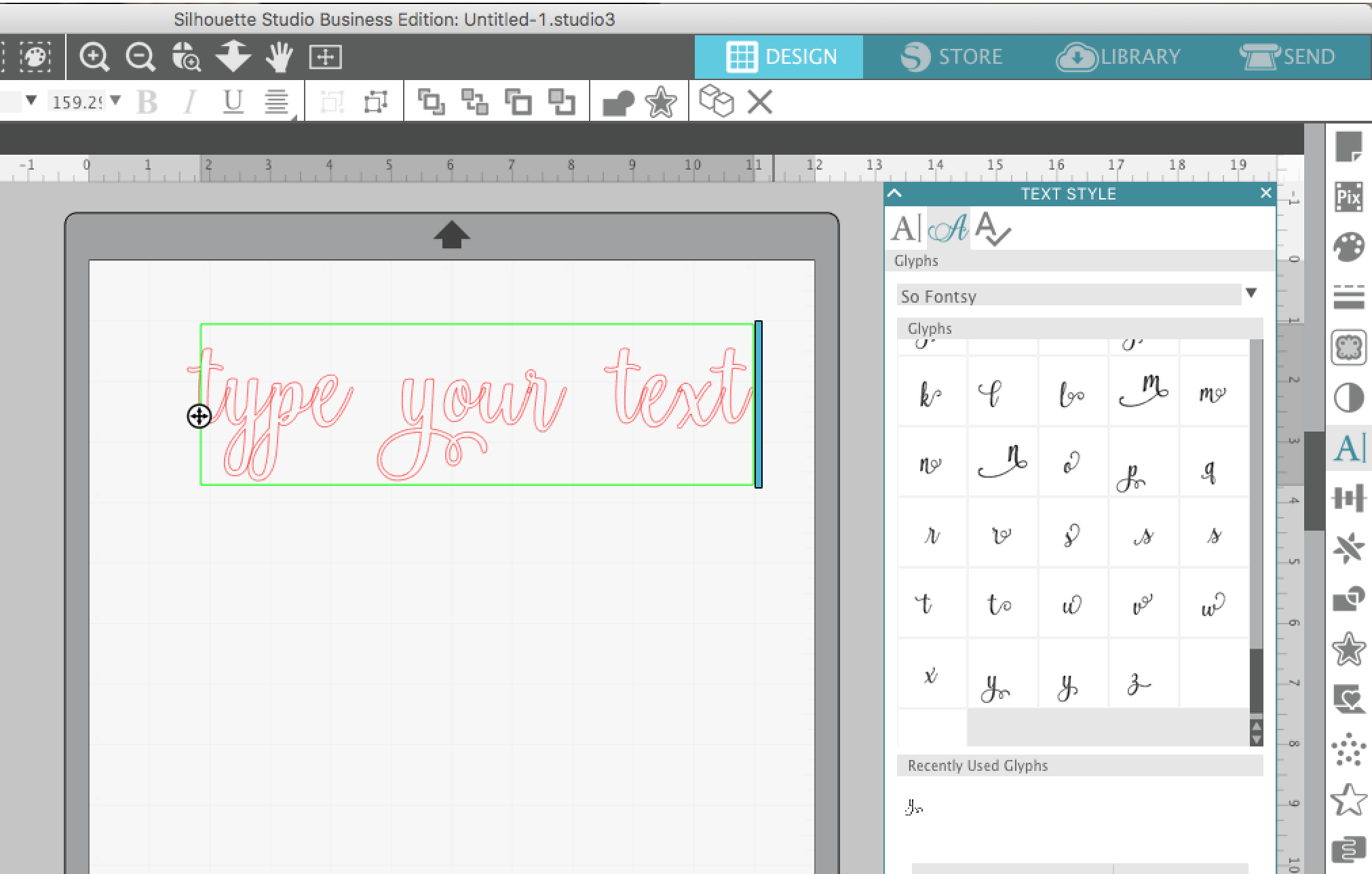Insert the swash 'm' glyph
Screen dimensions: 1372x874
click(x=1143, y=392)
